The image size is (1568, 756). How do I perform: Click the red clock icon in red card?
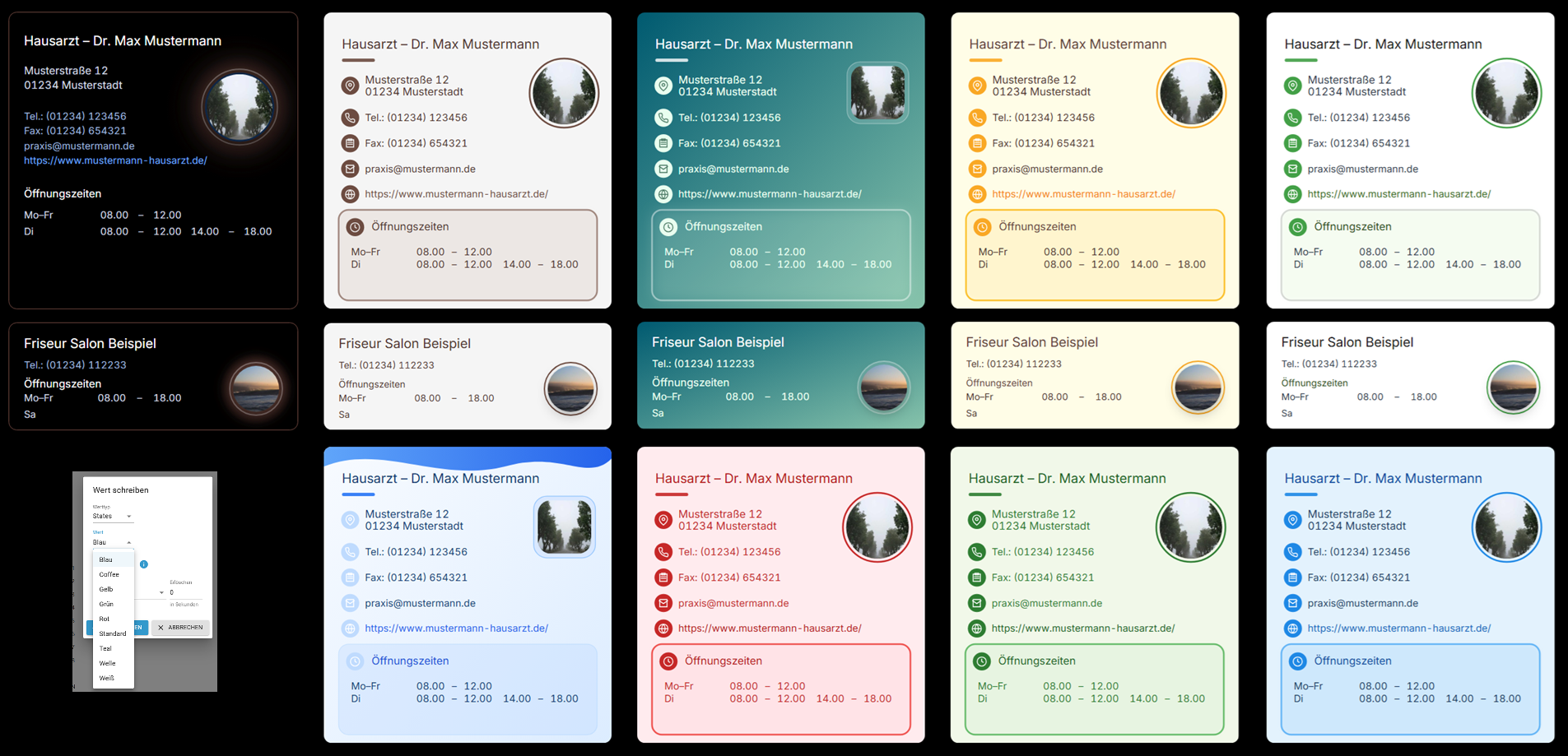(x=668, y=661)
